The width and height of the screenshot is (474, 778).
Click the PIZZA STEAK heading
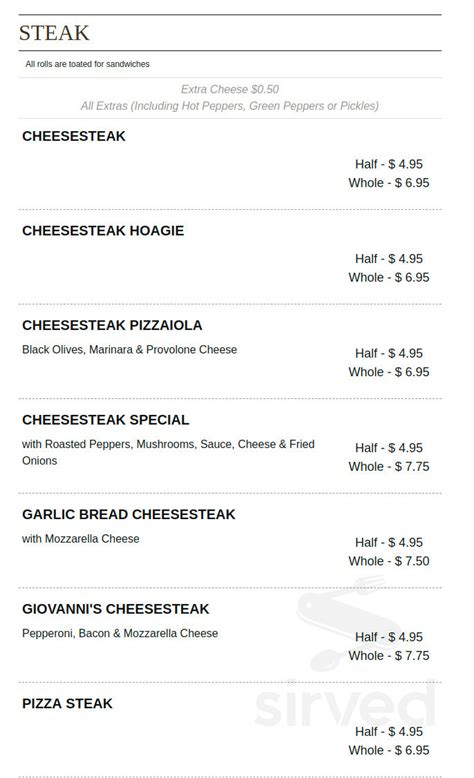click(68, 704)
